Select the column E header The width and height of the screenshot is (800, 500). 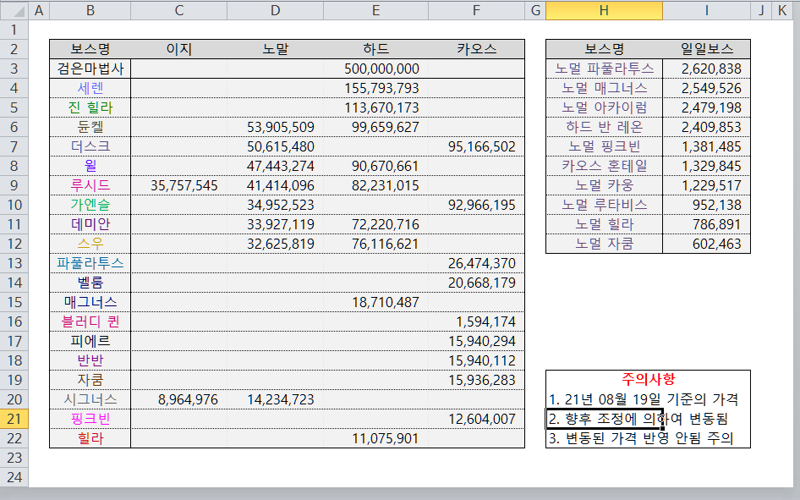[x=376, y=10]
